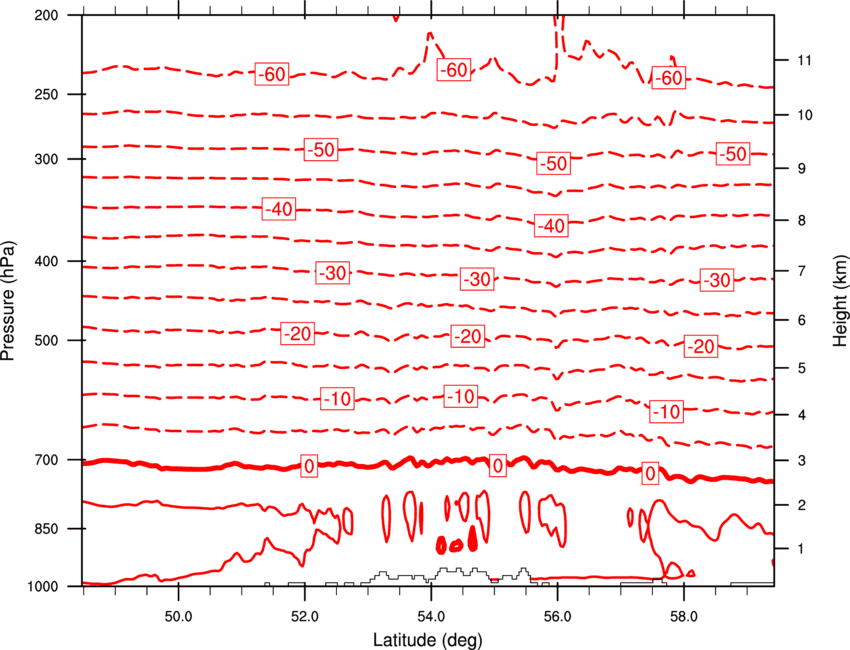Click the leftmost 0 contour label
The image size is (850, 650).
(309, 466)
